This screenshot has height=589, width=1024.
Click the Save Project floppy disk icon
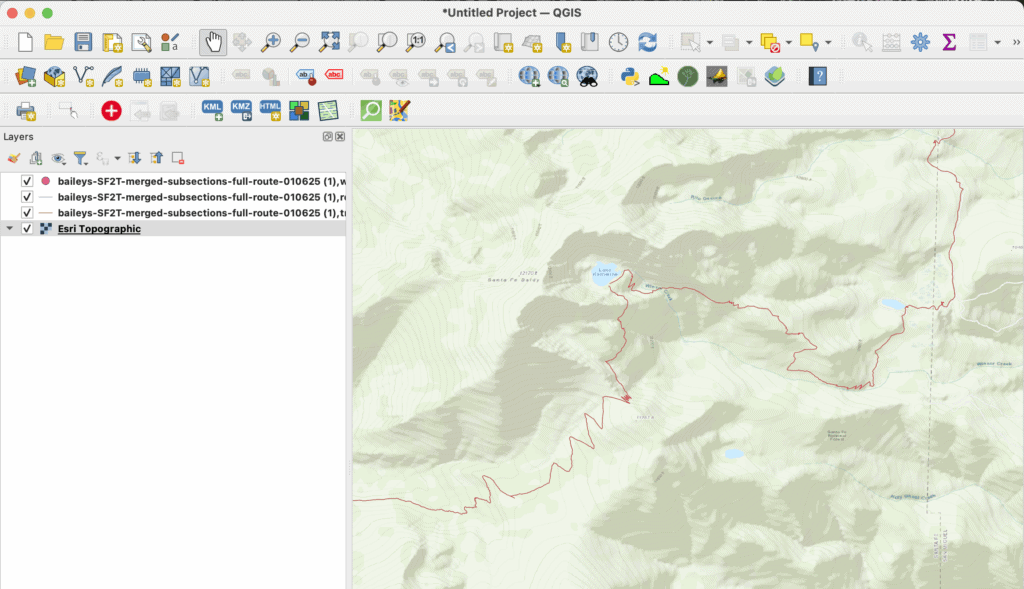point(83,42)
